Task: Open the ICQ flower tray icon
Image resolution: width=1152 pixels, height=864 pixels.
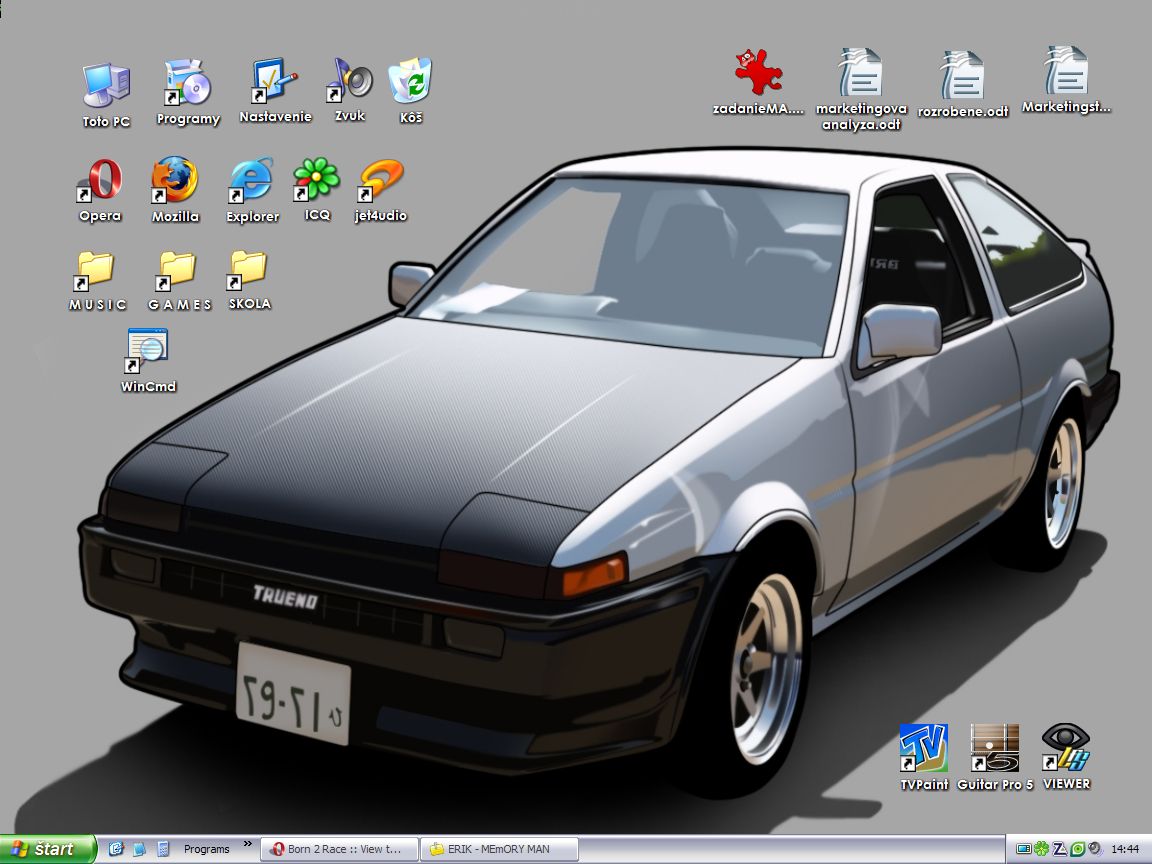Action: pos(1042,849)
